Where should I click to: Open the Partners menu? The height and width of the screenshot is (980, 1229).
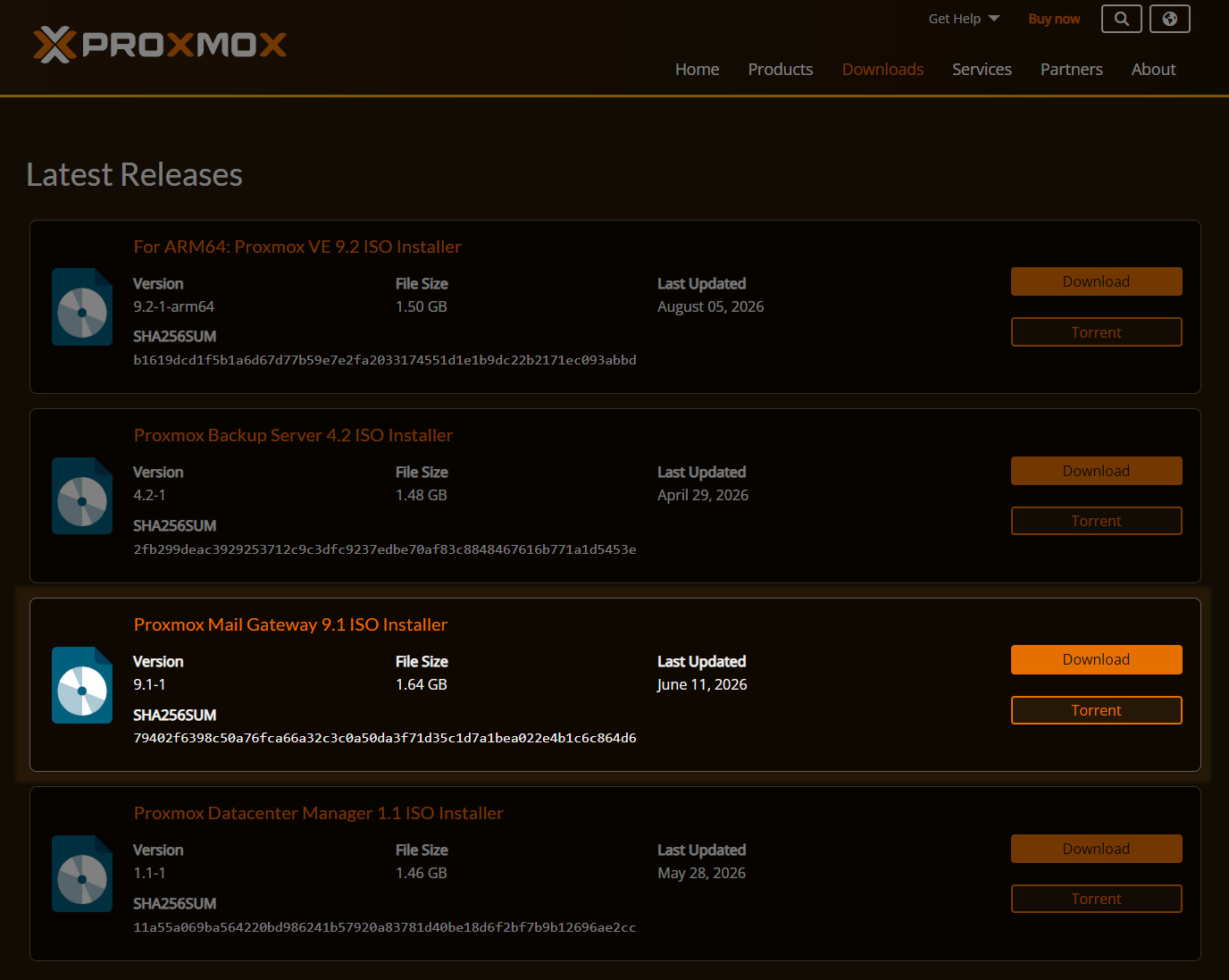point(1072,70)
